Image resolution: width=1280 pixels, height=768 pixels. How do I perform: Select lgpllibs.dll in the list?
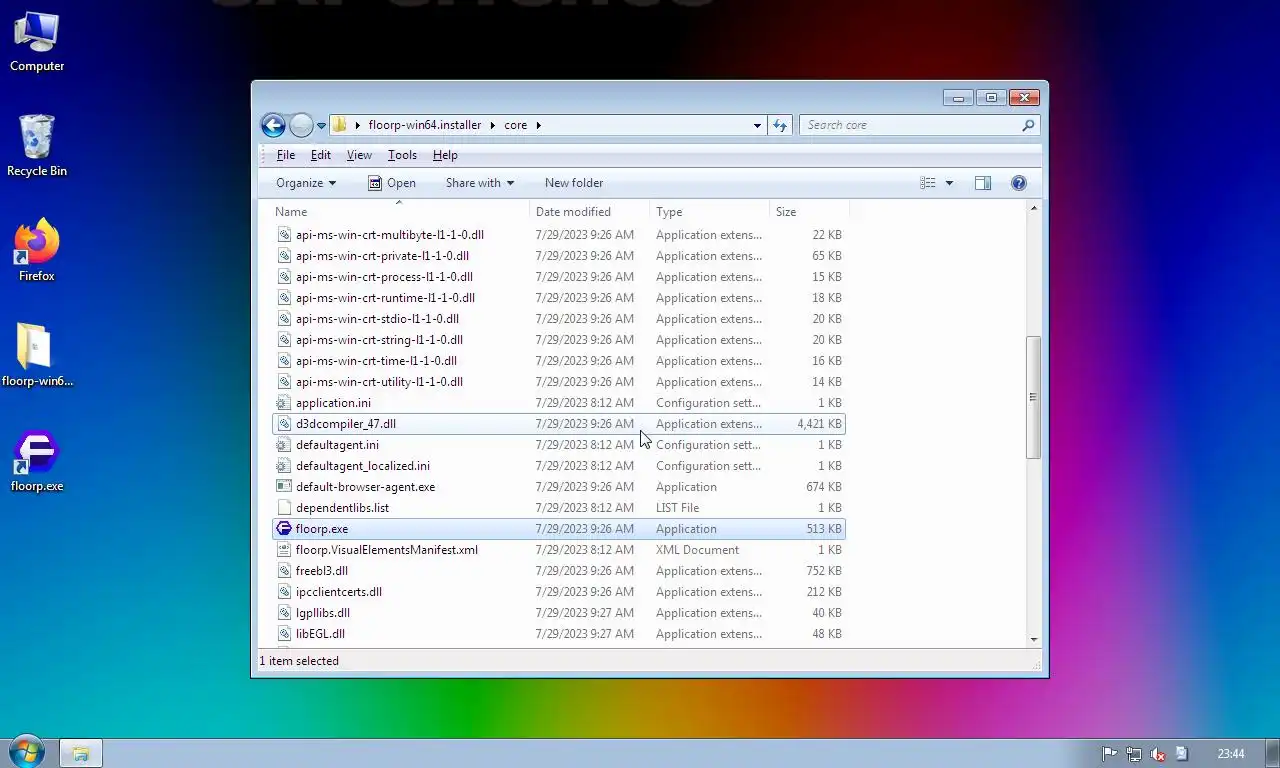(x=559, y=613)
